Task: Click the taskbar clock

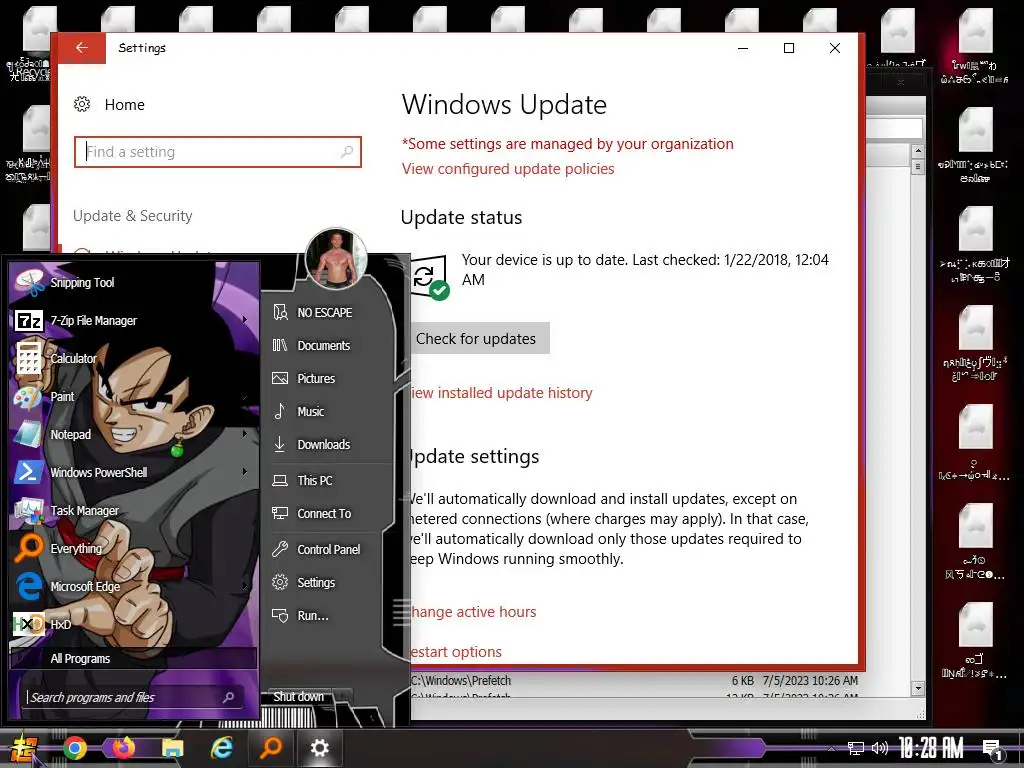Action: tap(931, 748)
